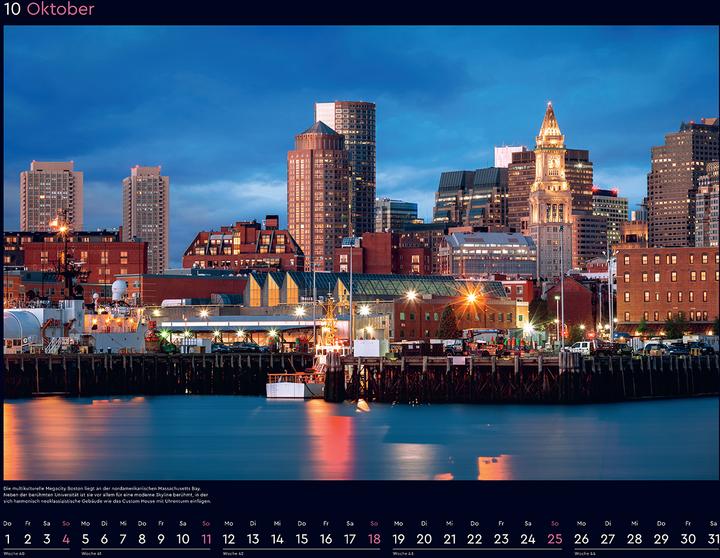Click the Boston skyline photo

coord(360,250)
